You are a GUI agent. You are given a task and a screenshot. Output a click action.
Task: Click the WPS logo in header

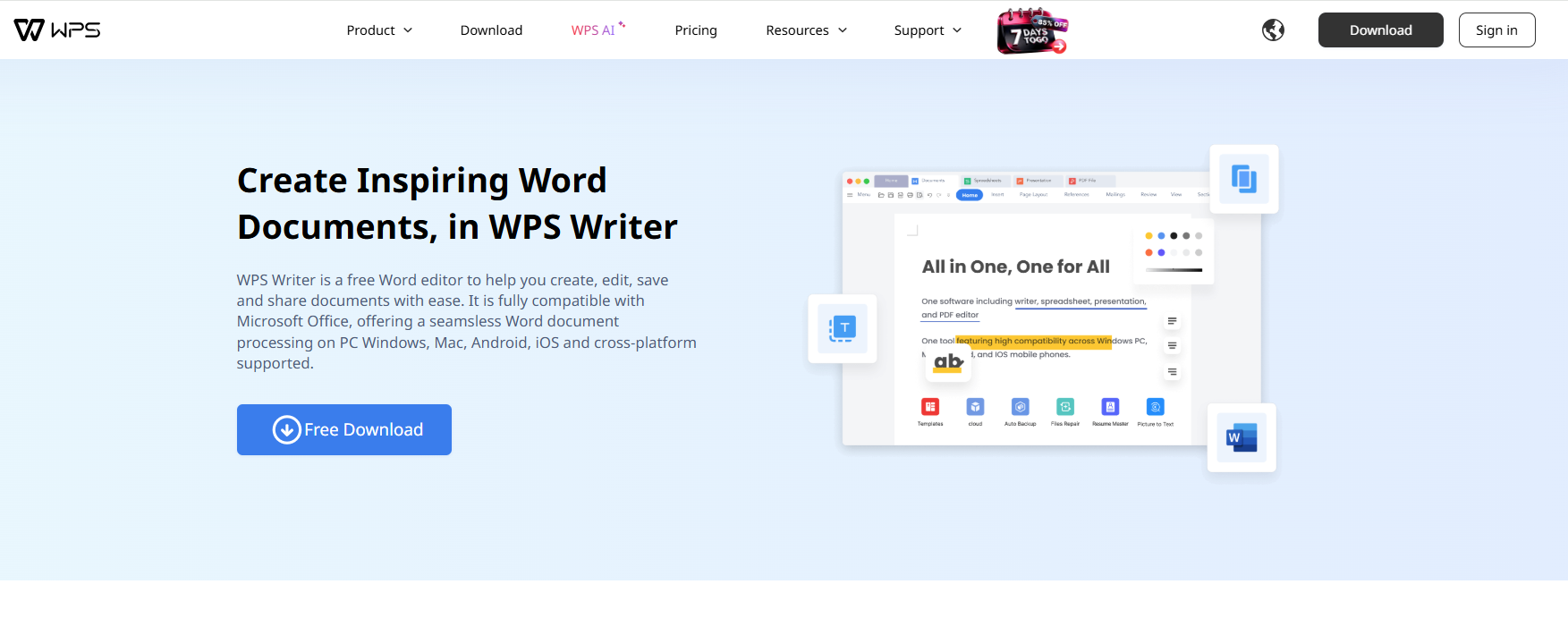click(57, 30)
